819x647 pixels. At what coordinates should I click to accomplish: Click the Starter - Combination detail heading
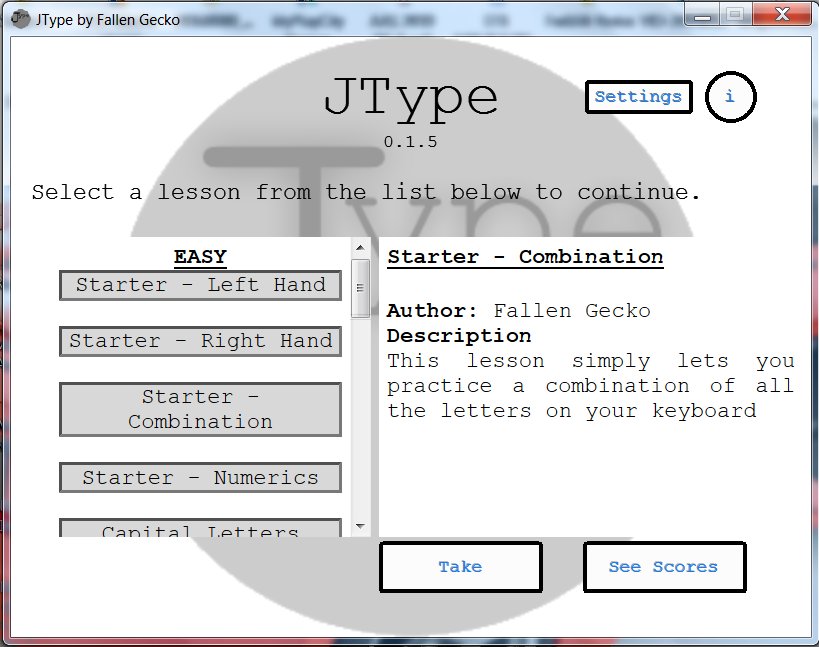point(525,257)
